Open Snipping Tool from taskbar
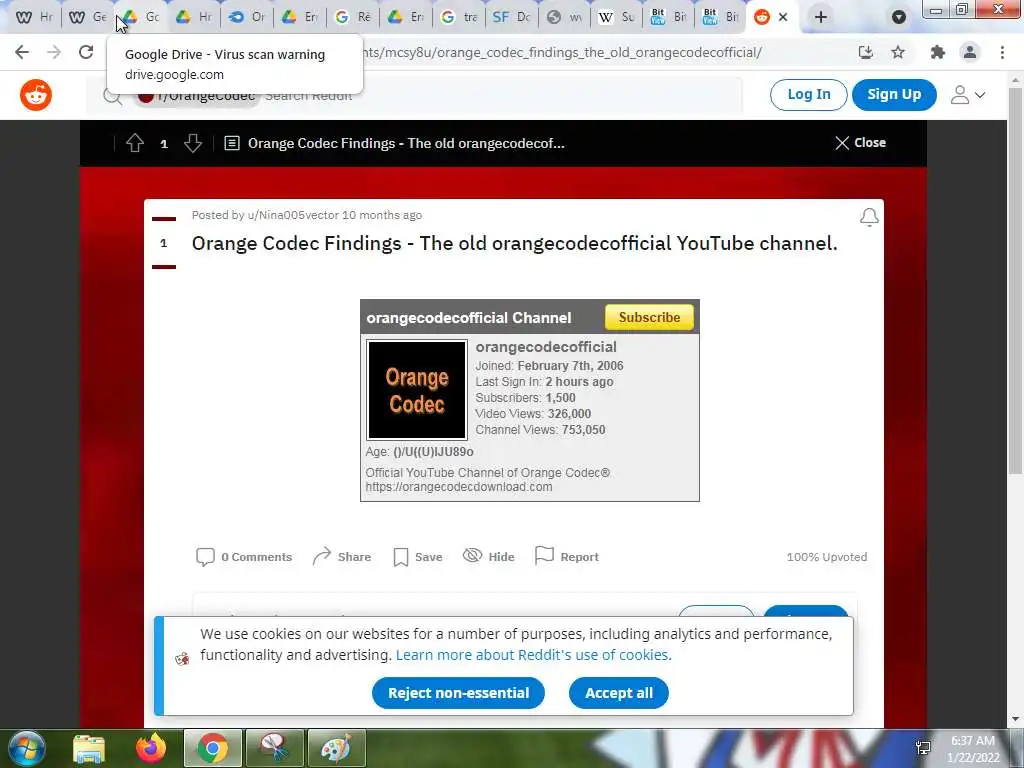This screenshot has width=1024, height=768. [275, 748]
